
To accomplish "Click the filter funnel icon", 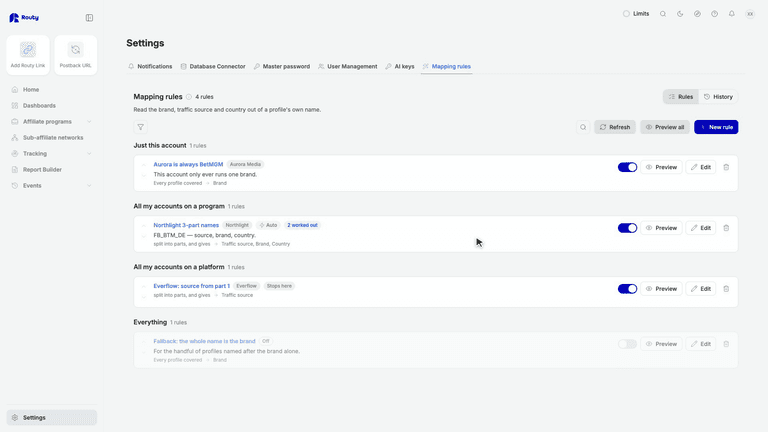I will pyautogui.click(x=141, y=127).
